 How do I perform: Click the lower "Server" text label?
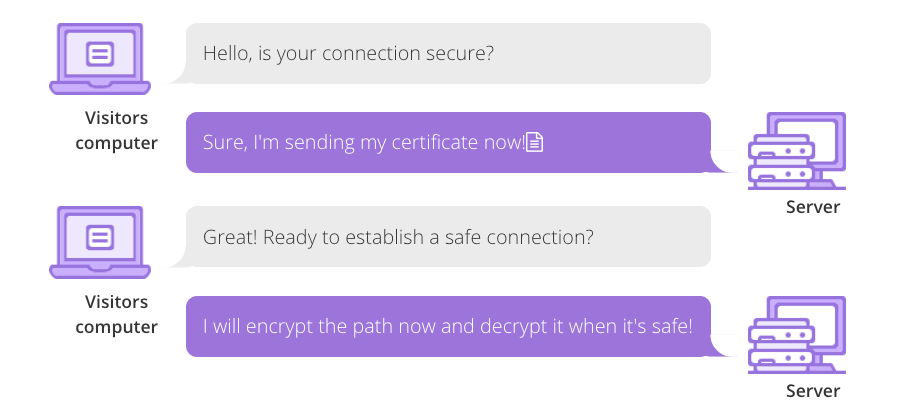point(813,391)
